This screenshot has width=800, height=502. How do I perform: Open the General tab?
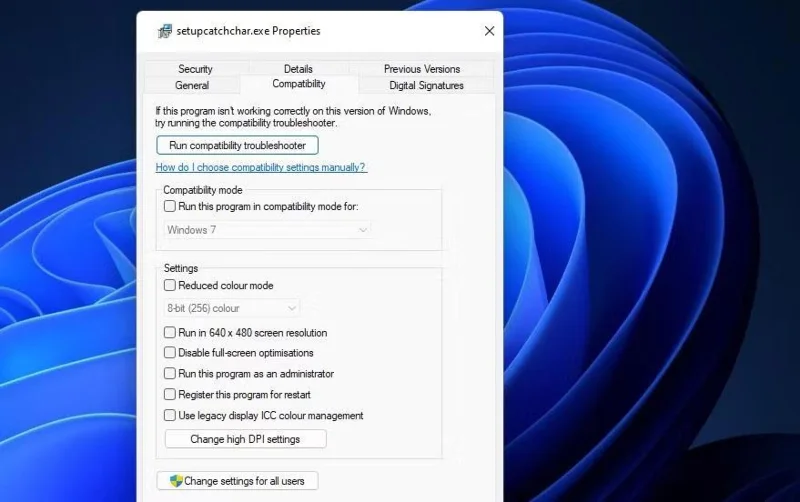pyautogui.click(x=192, y=85)
